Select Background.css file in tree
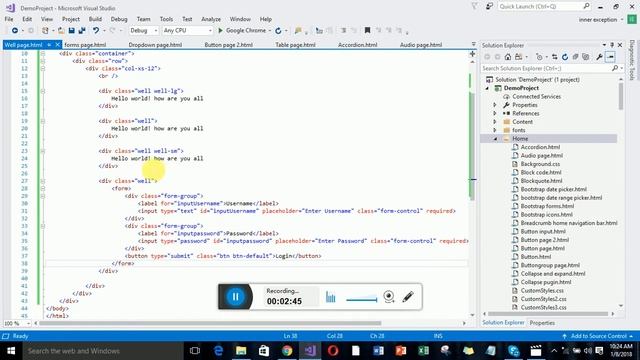This screenshot has width=640, height=360. [x=540, y=164]
